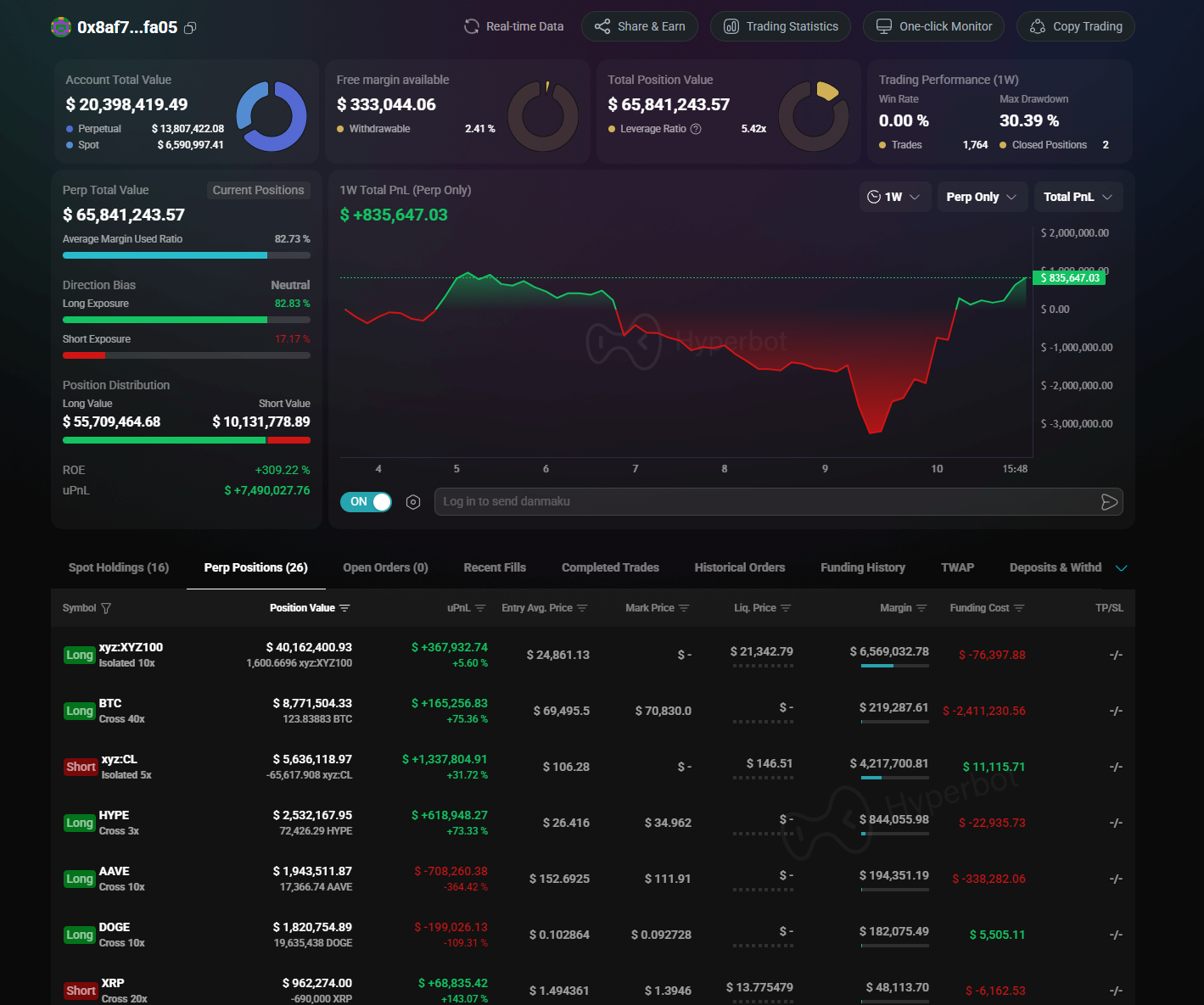The height and width of the screenshot is (1005, 1204).
Task: Click the Copy Trading button
Action: click(x=1075, y=26)
